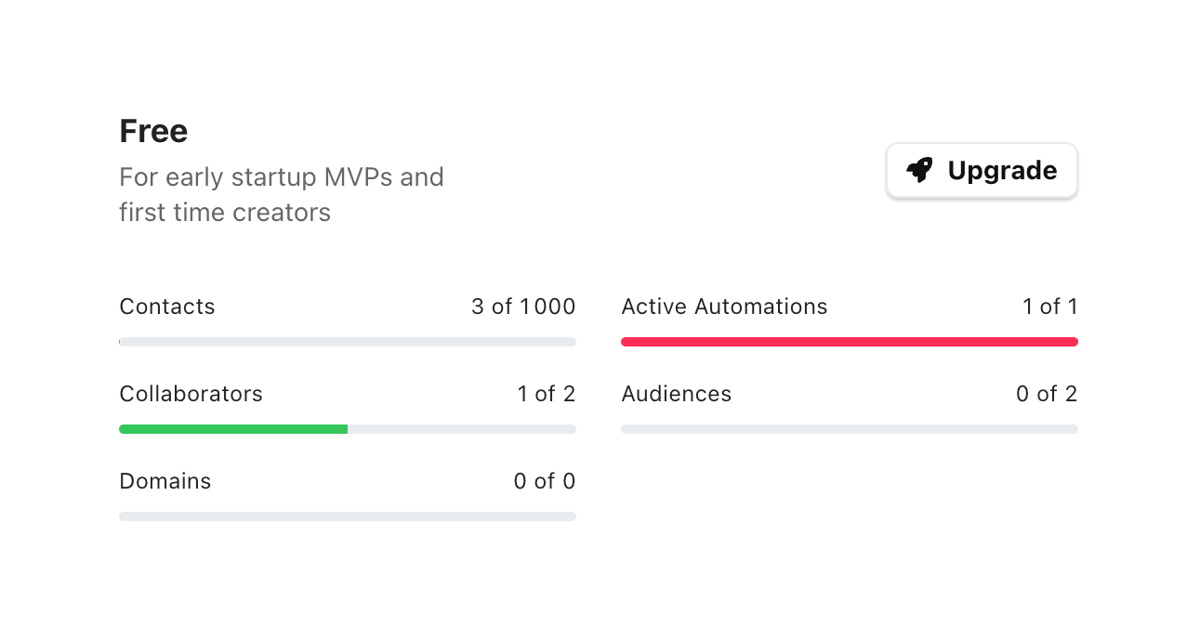1200x640 pixels.
Task: Click the '1 of 1' automations count
Action: click(1050, 307)
